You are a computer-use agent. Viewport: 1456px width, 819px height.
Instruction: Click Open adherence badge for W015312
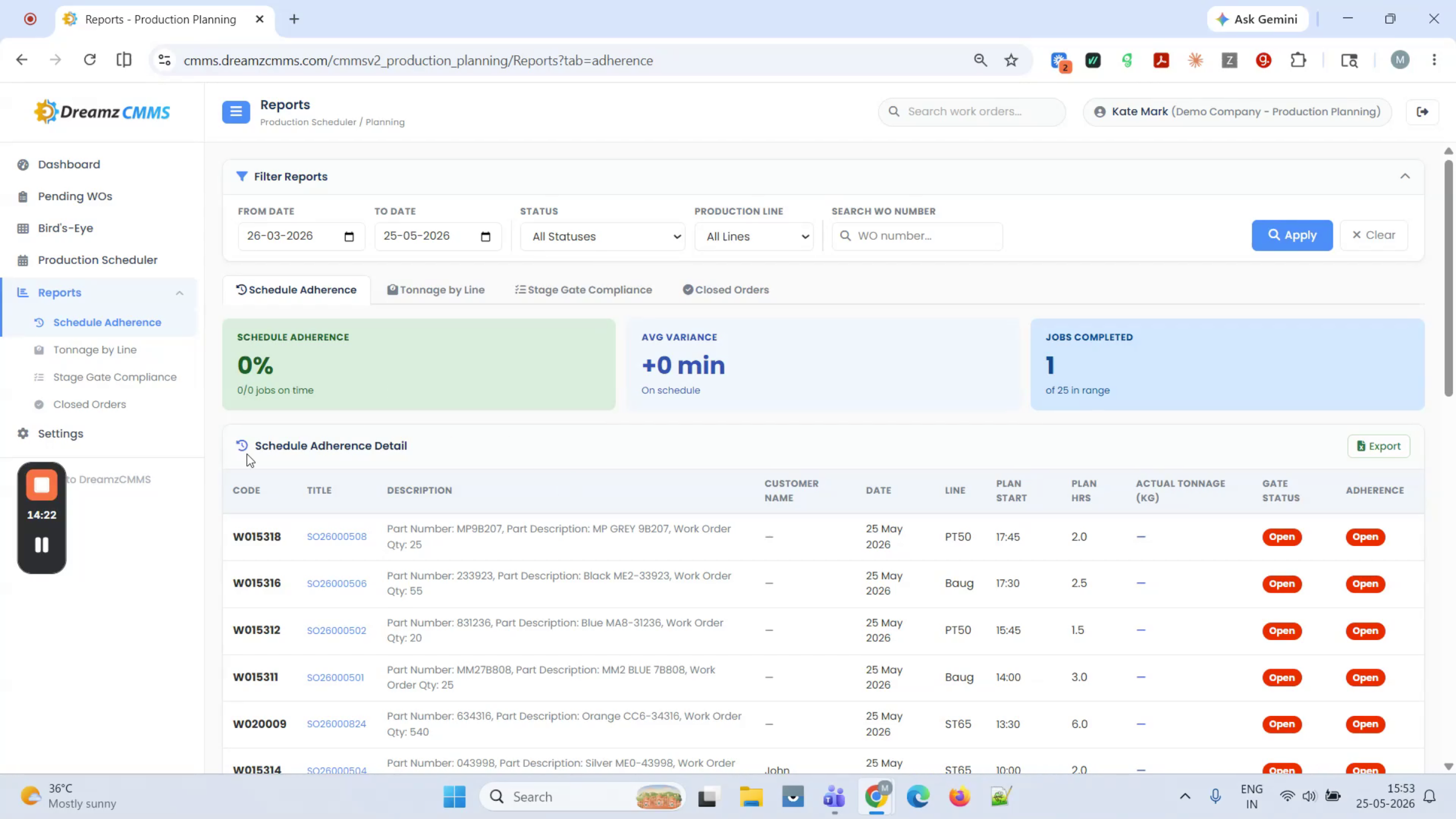[1365, 631]
